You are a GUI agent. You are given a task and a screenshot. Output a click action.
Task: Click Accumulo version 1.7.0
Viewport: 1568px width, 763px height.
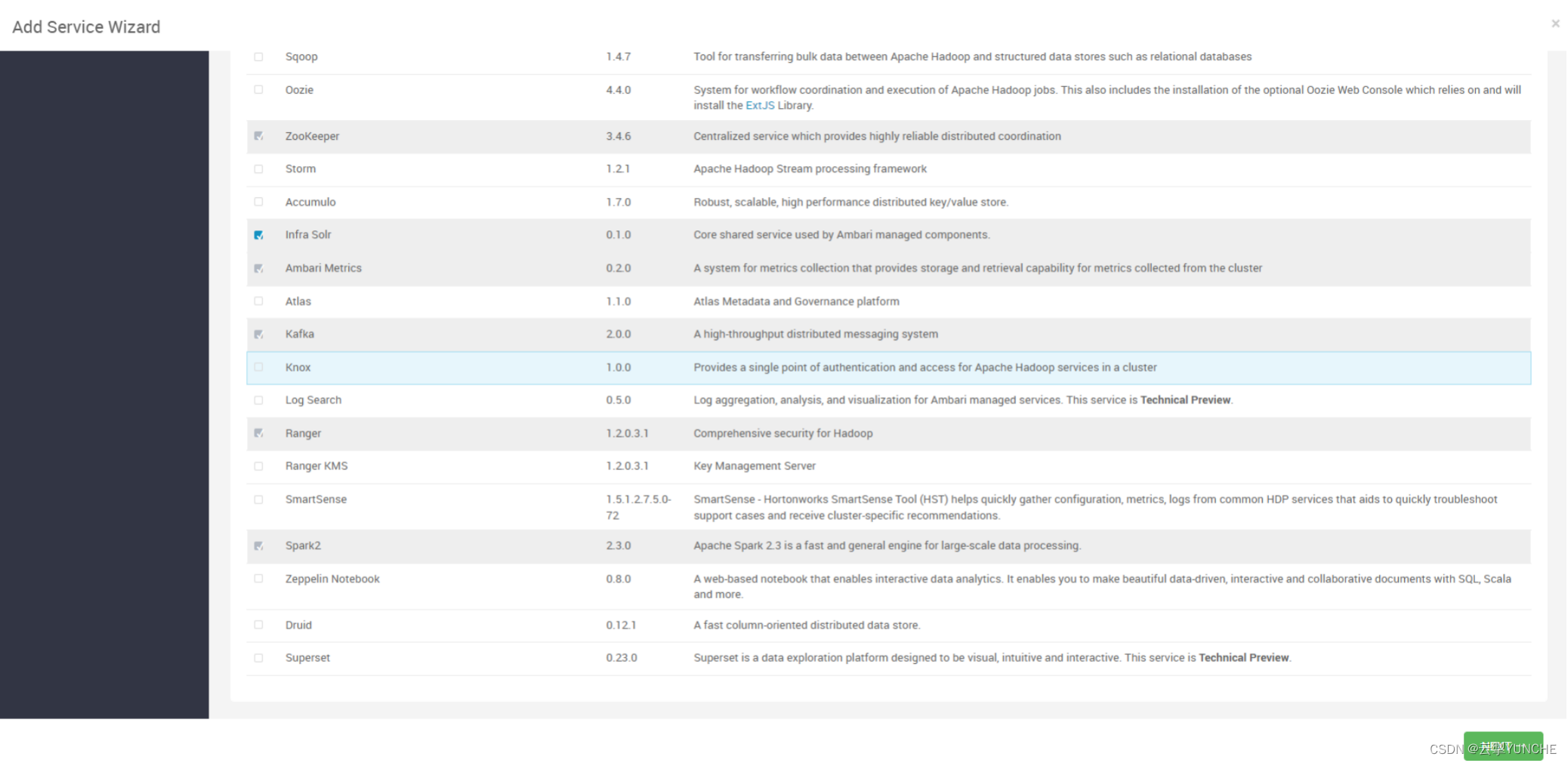(618, 202)
